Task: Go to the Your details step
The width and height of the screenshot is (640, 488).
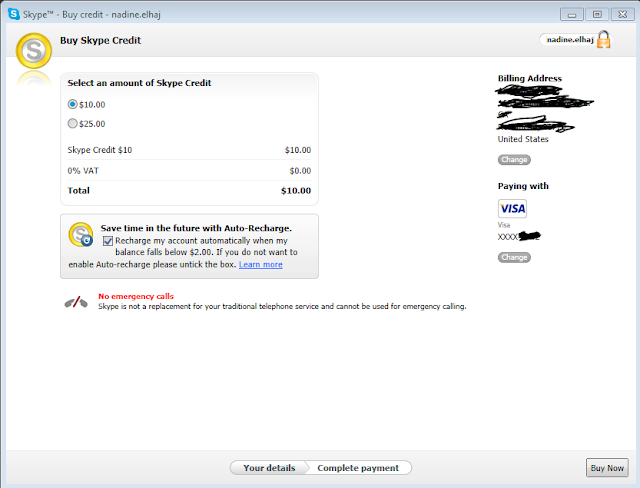Action: coord(269,468)
